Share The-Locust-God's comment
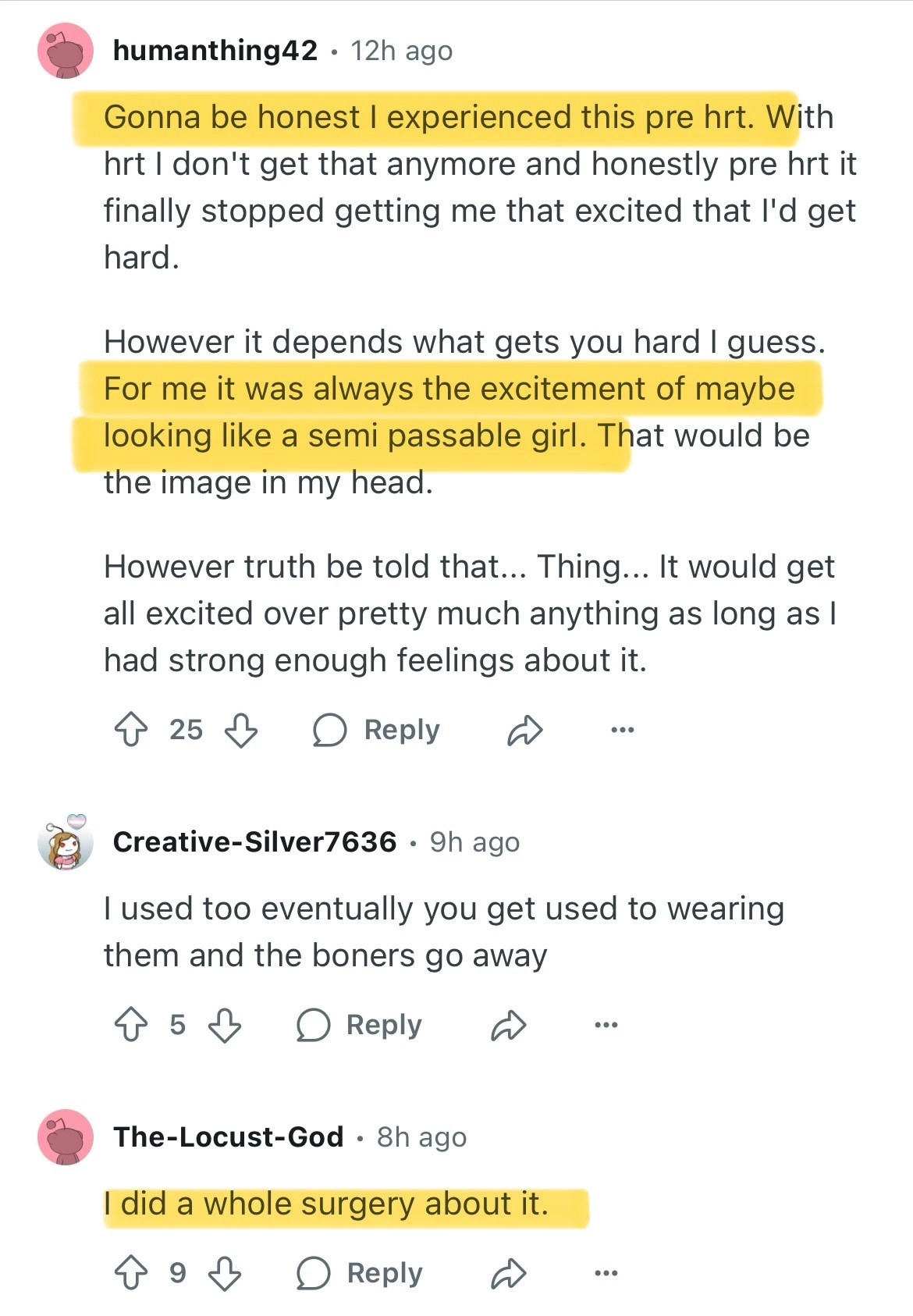 [508, 1274]
